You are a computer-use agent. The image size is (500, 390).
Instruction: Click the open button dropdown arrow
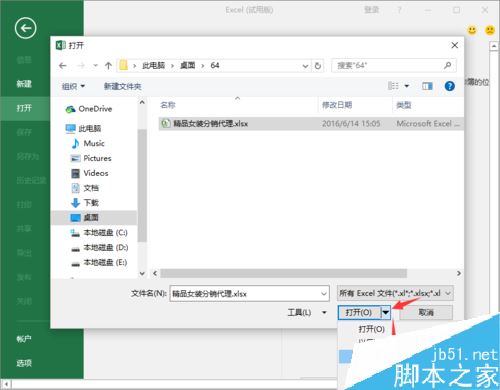tap(386, 313)
